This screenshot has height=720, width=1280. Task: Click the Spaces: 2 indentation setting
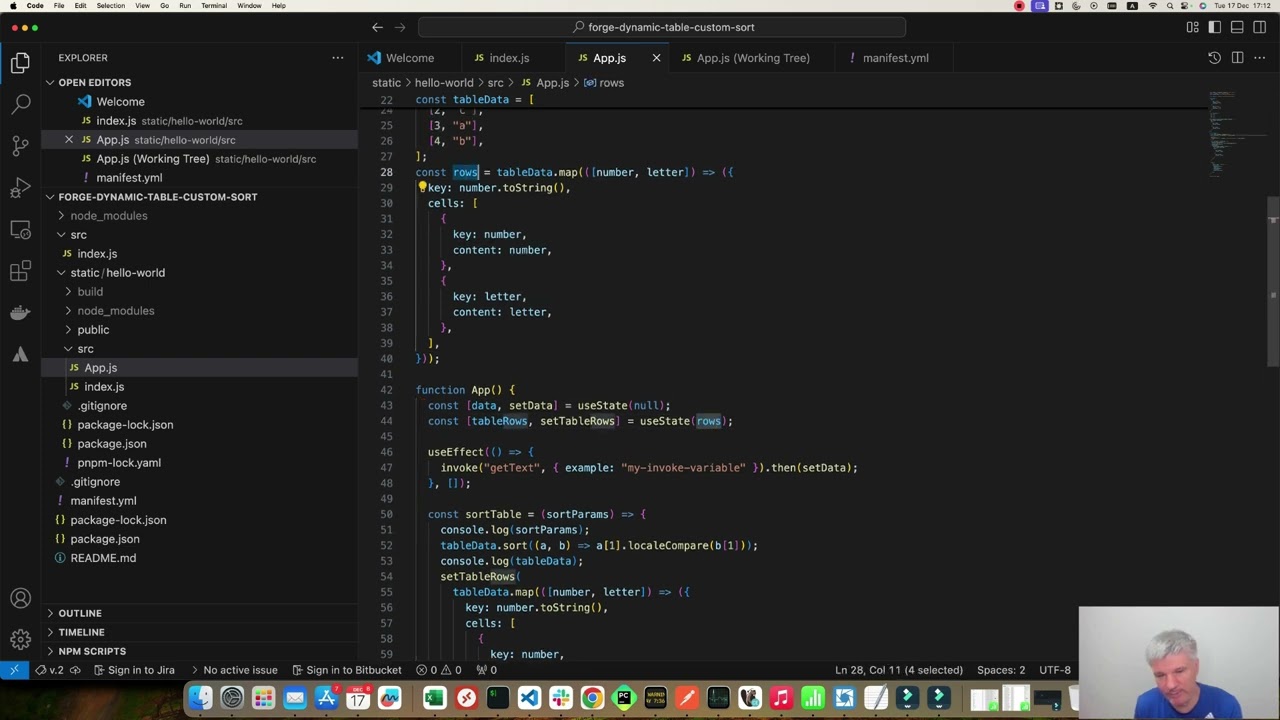(x=1001, y=670)
